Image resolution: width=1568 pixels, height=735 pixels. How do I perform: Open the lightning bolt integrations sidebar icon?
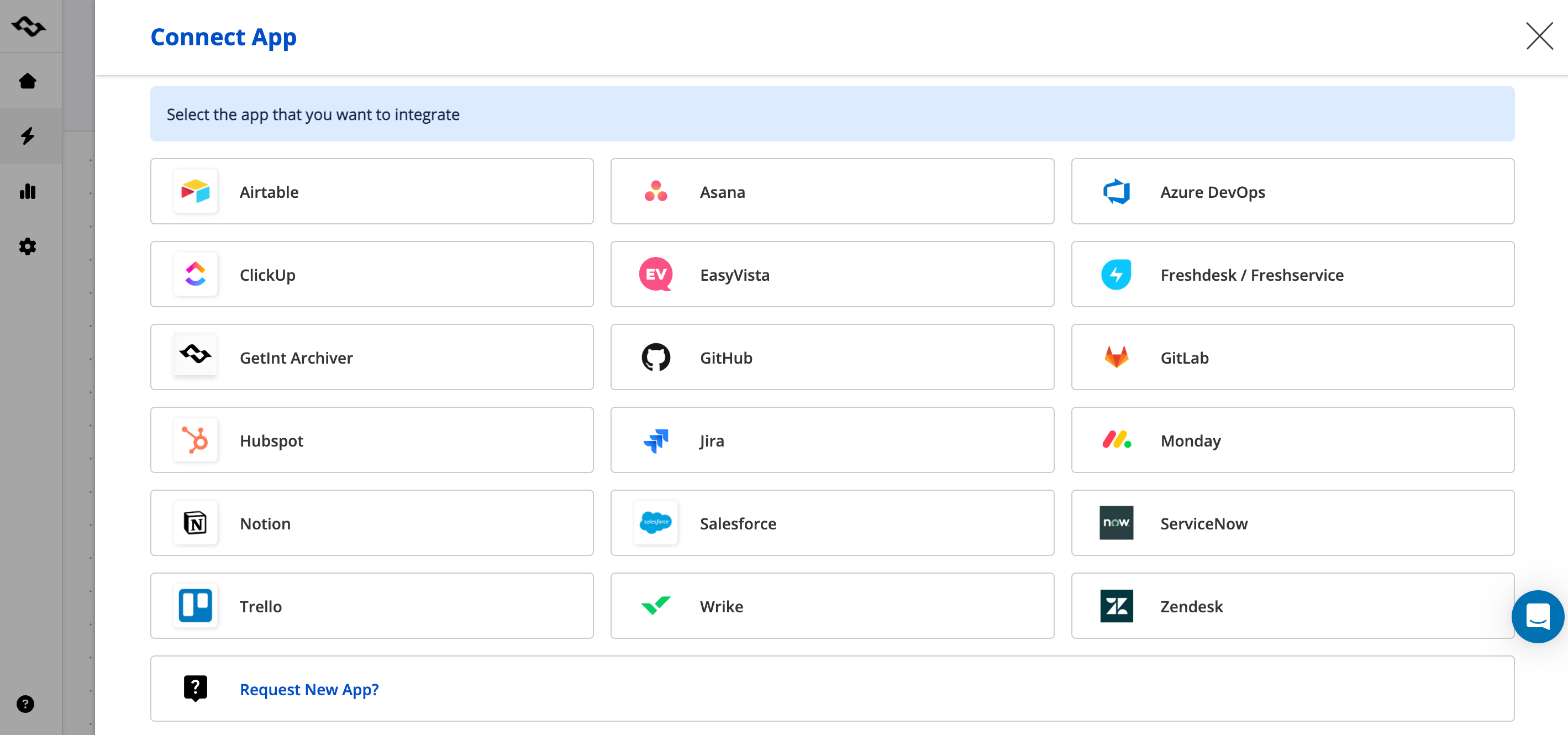point(28,136)
